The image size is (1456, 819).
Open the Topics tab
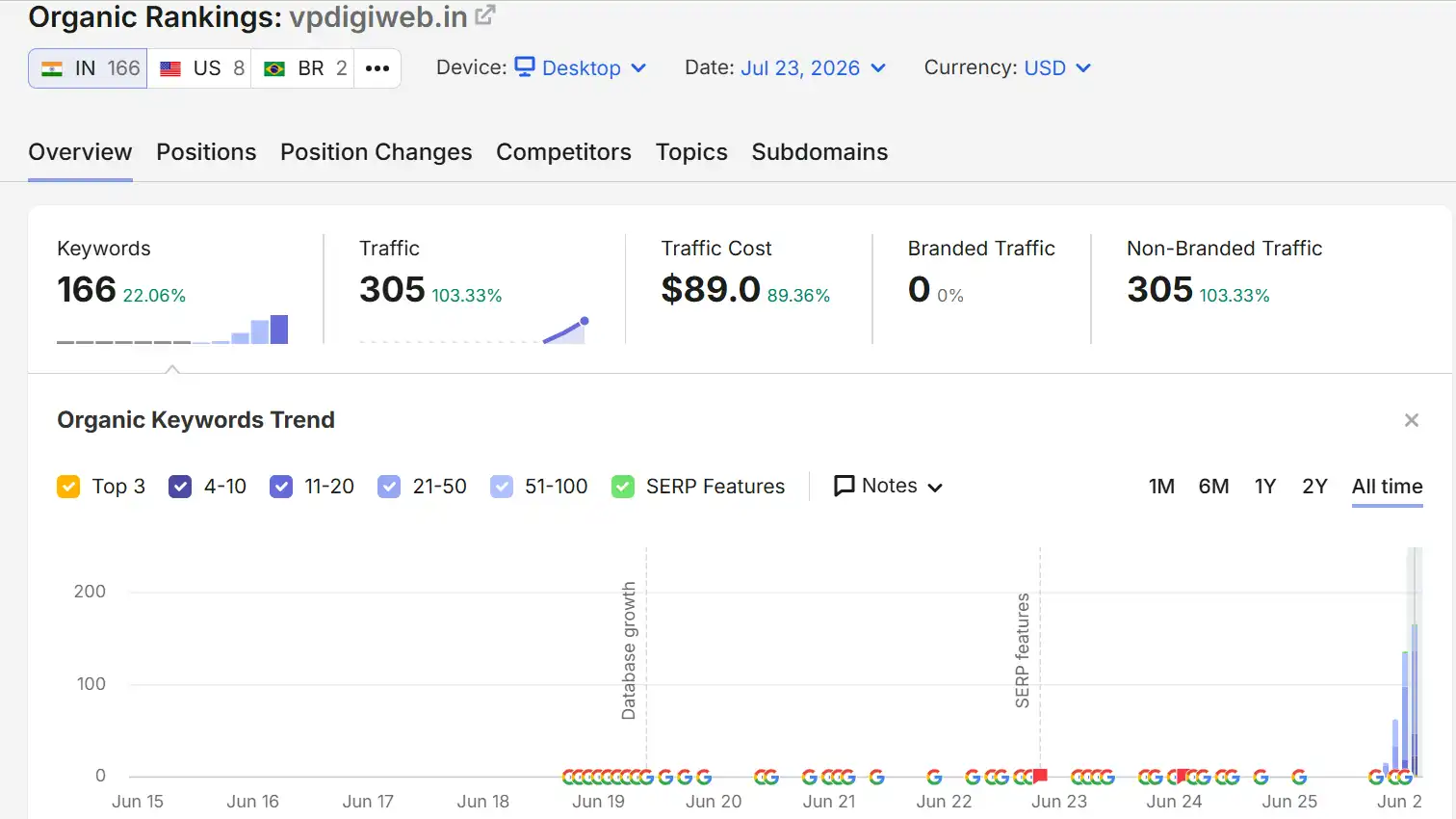click(x=691, y=152)
